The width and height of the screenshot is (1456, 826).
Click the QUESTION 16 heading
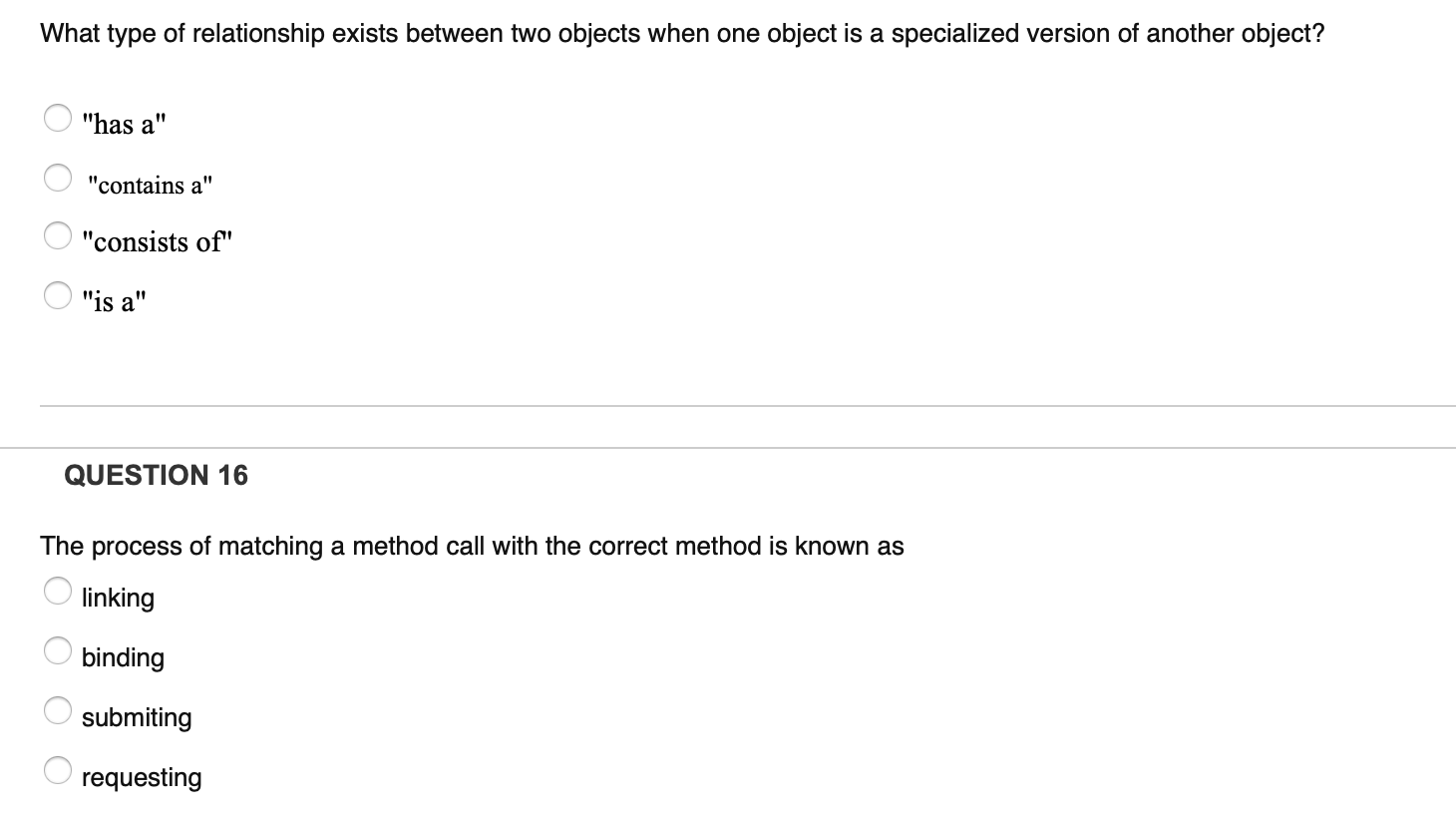click(156, 475)
